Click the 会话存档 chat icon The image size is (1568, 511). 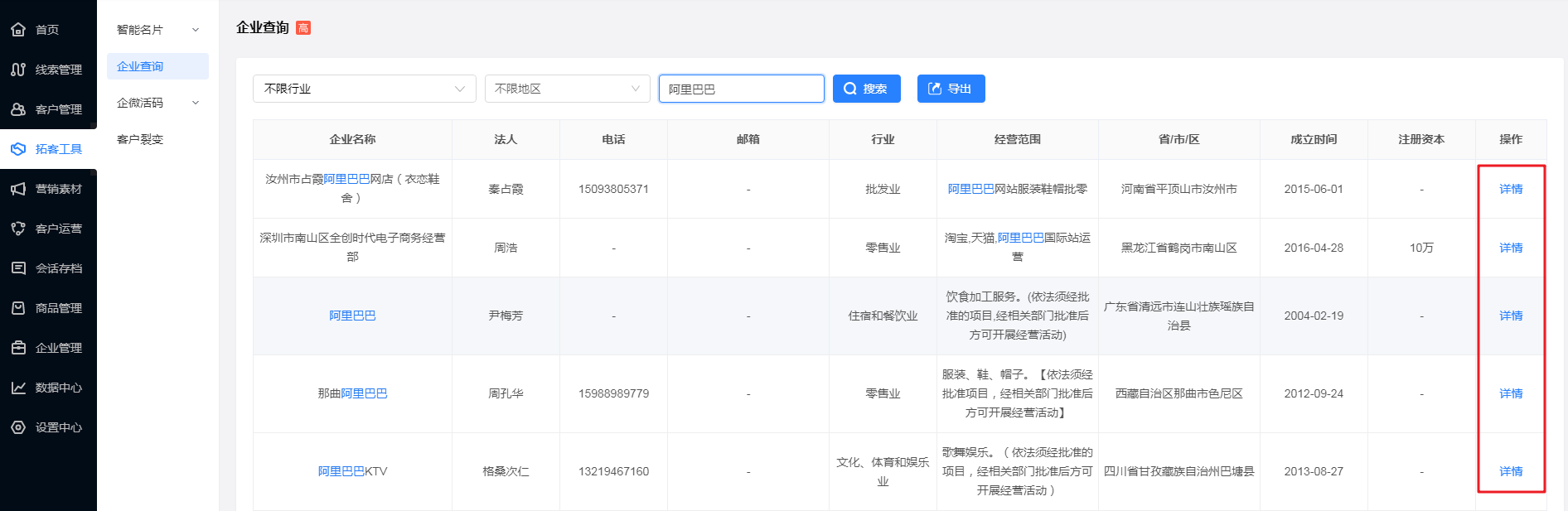(18, 268)
